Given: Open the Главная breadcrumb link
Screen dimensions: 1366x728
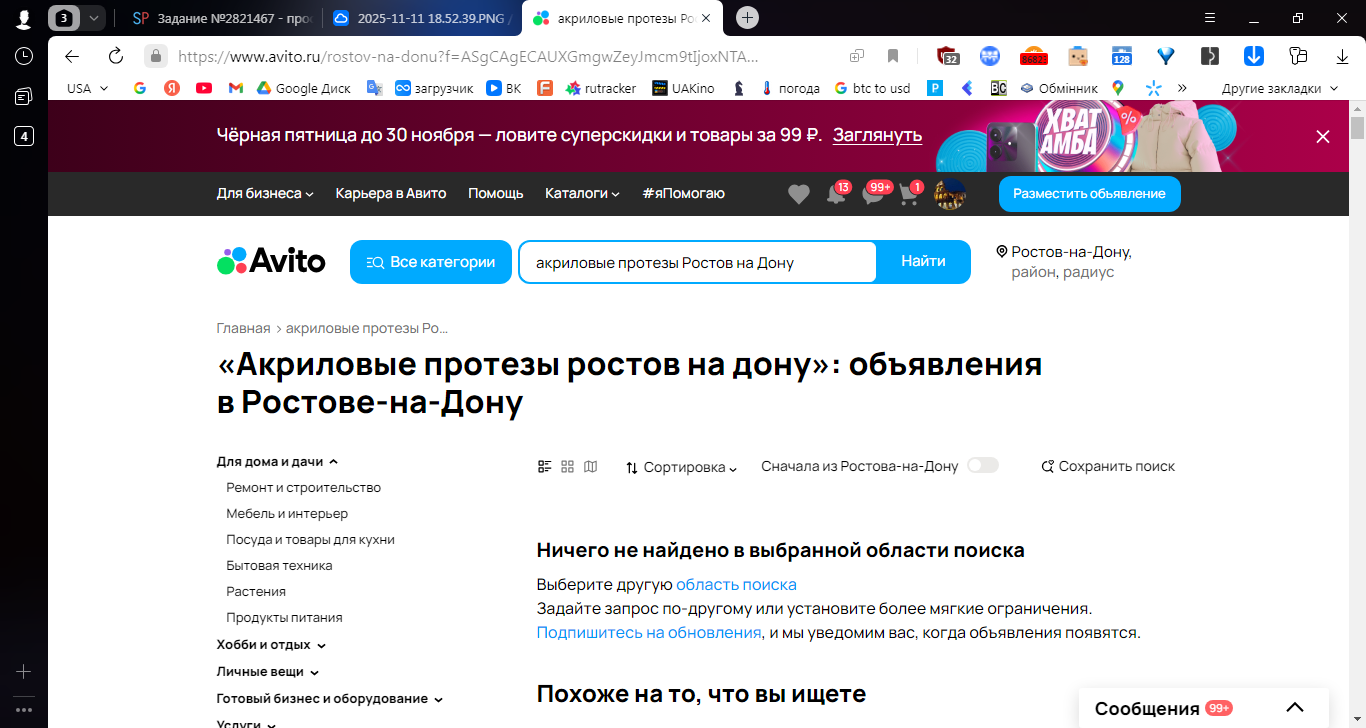Looking at the screenshot, I should (x=243, y=328).
